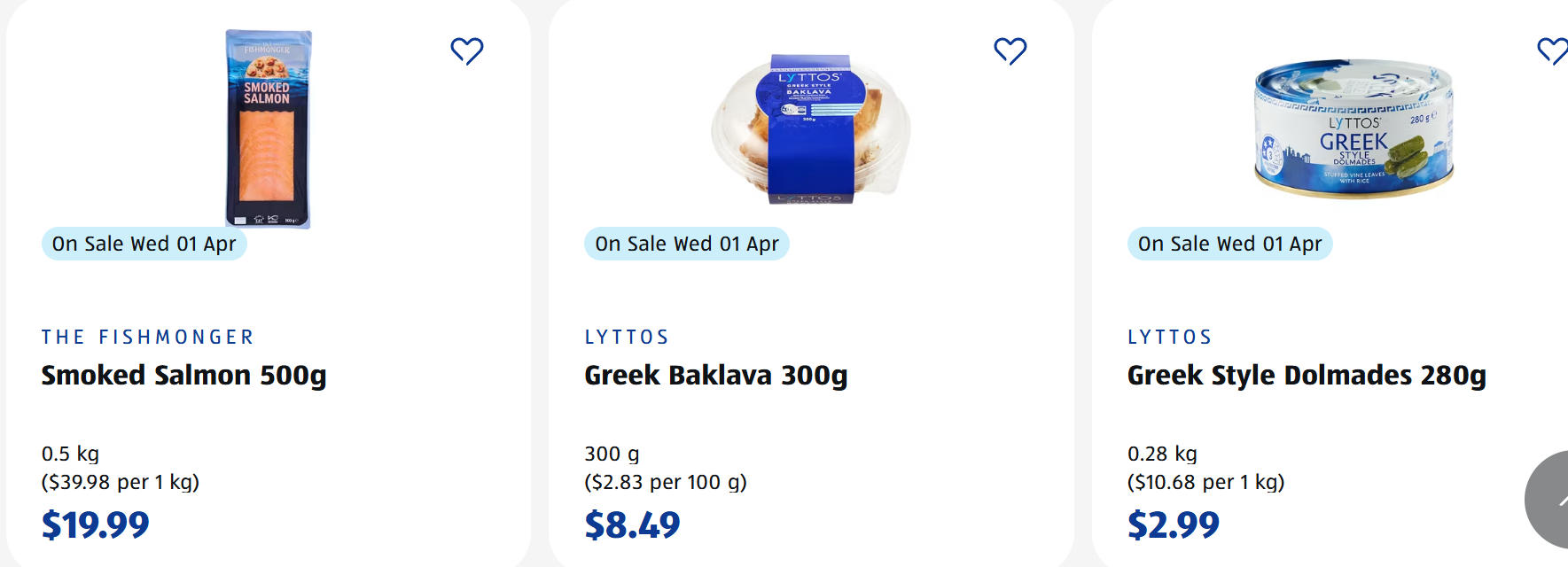Click the $2.99 Dolmades price
Image resolution: width=1568 pixels, height=567 pixels.
[x=1173, y=525]
